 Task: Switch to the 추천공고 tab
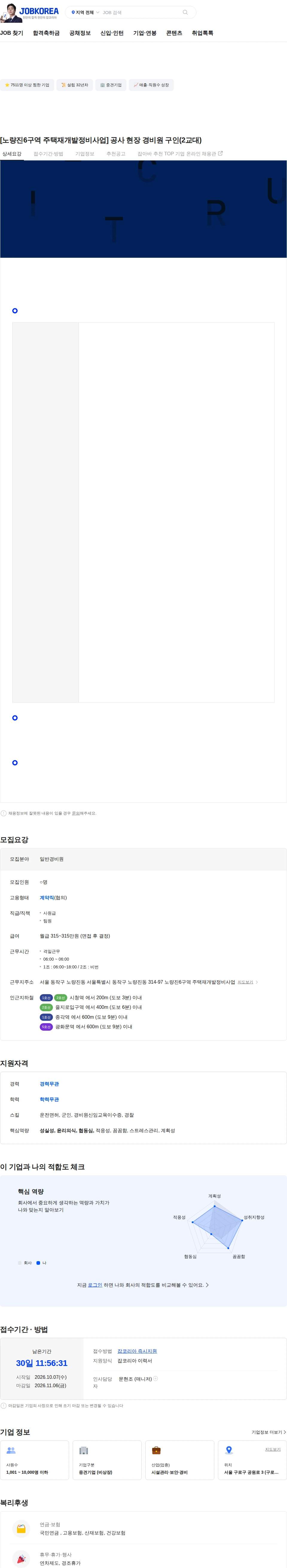[115, 154]
